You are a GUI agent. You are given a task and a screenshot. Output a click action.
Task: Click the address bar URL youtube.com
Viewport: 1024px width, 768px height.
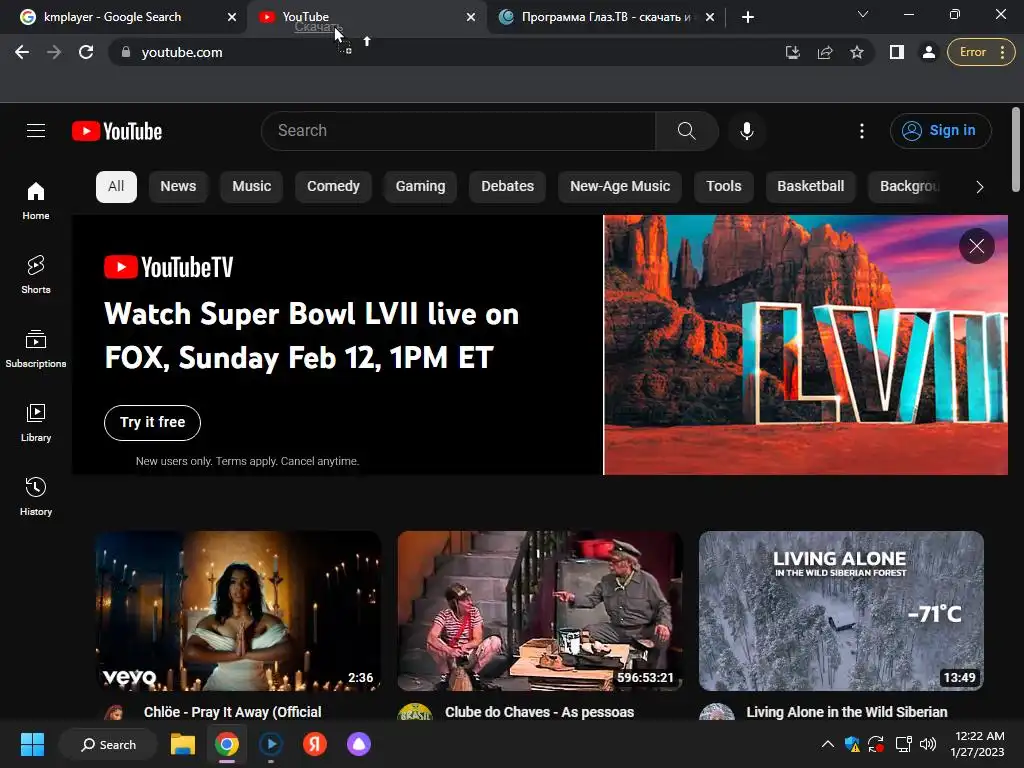tap(182, 52)
